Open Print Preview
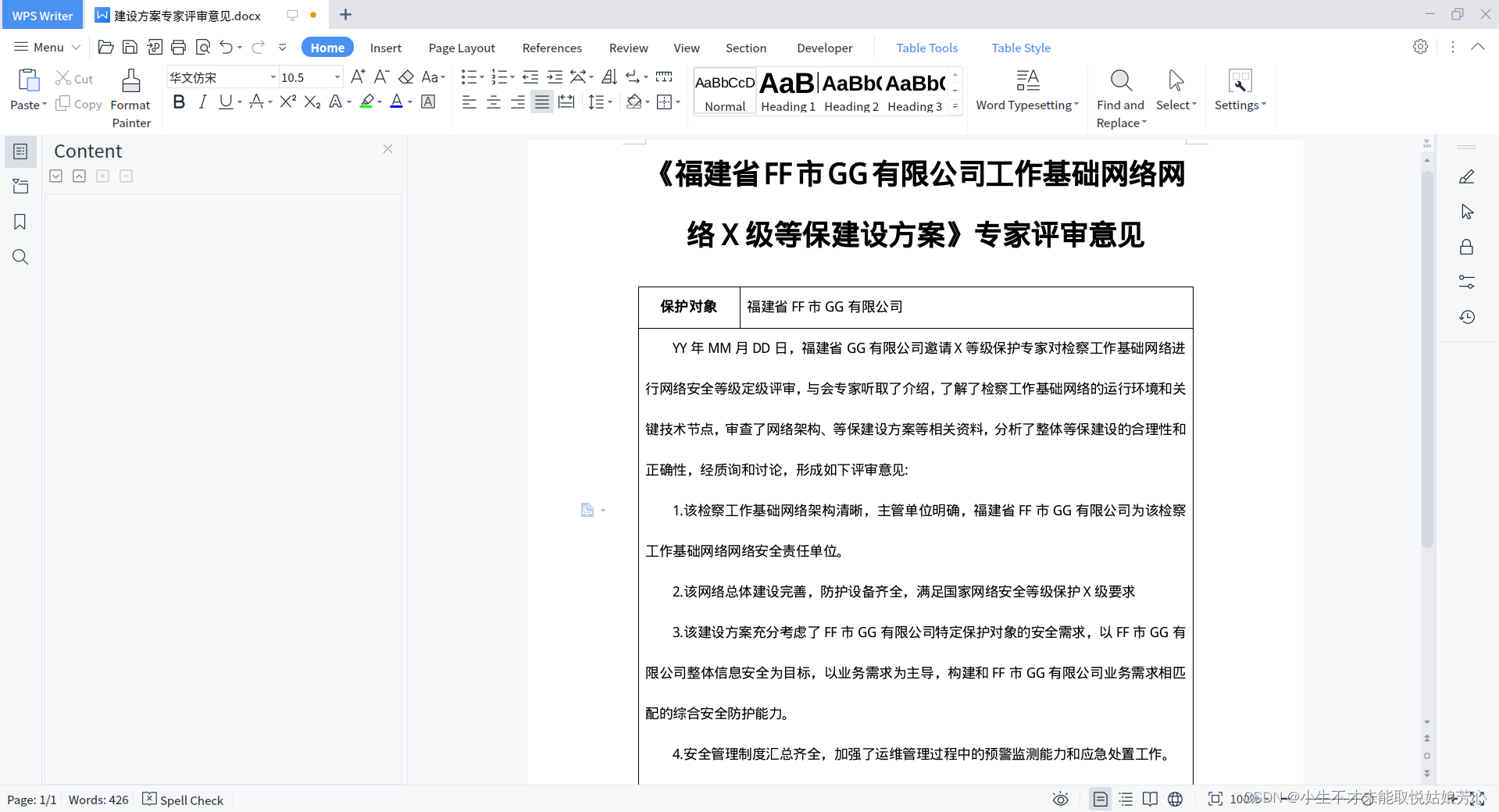1499x812 pixels. (x=203, y=48)
